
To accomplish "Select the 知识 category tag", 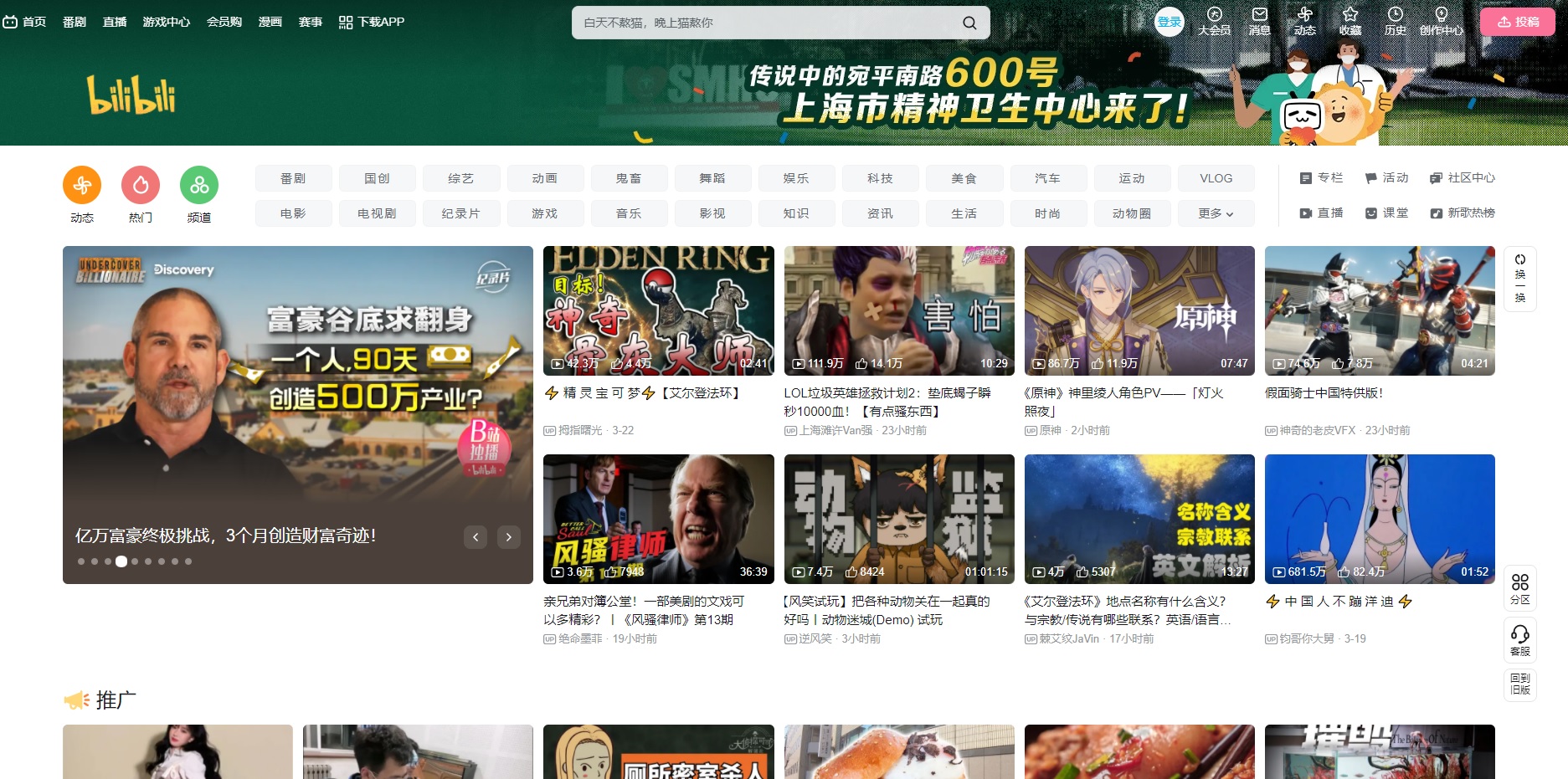I will (x=796, y=213).
